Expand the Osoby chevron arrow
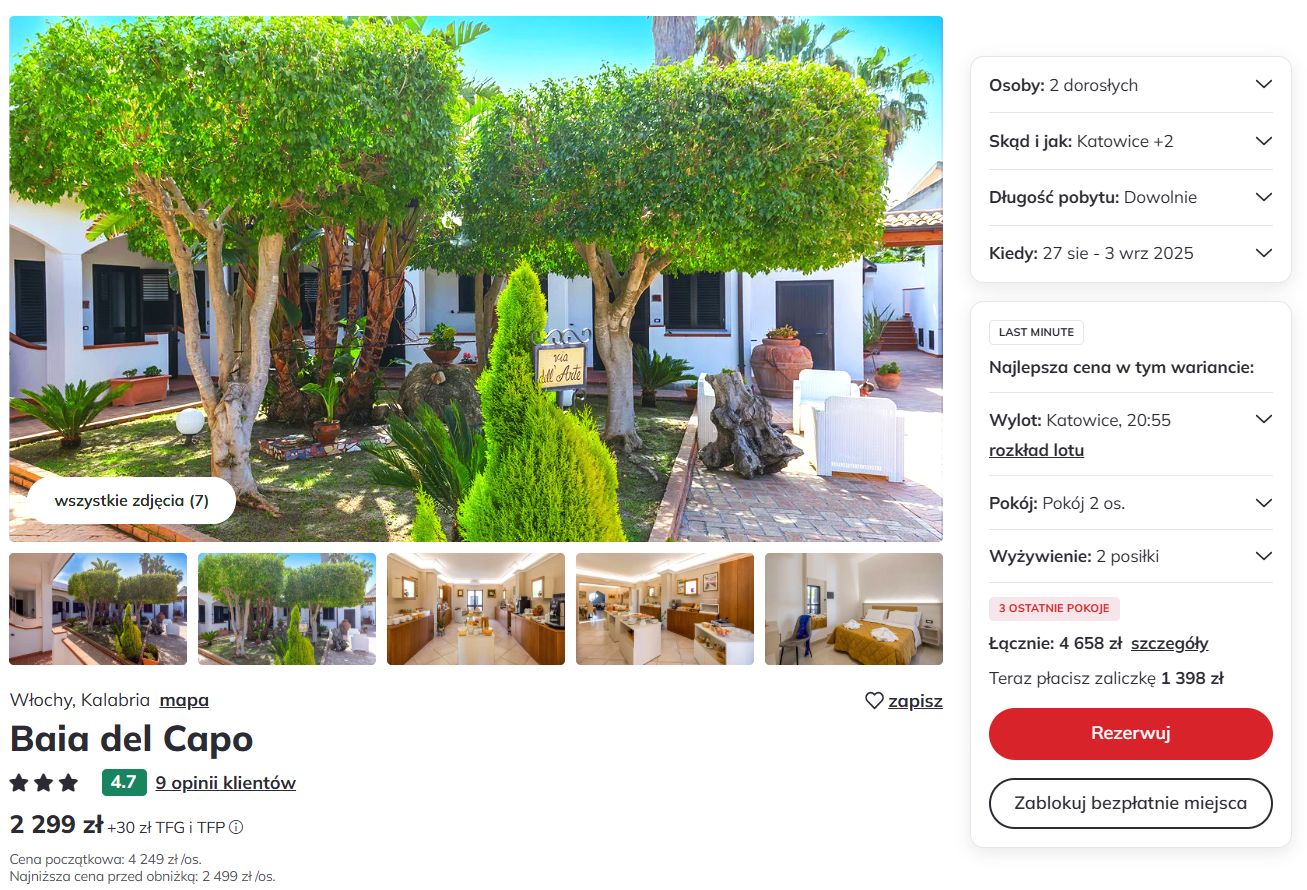This screenshot has height=890, width=1307. [x=1263, y=85]
